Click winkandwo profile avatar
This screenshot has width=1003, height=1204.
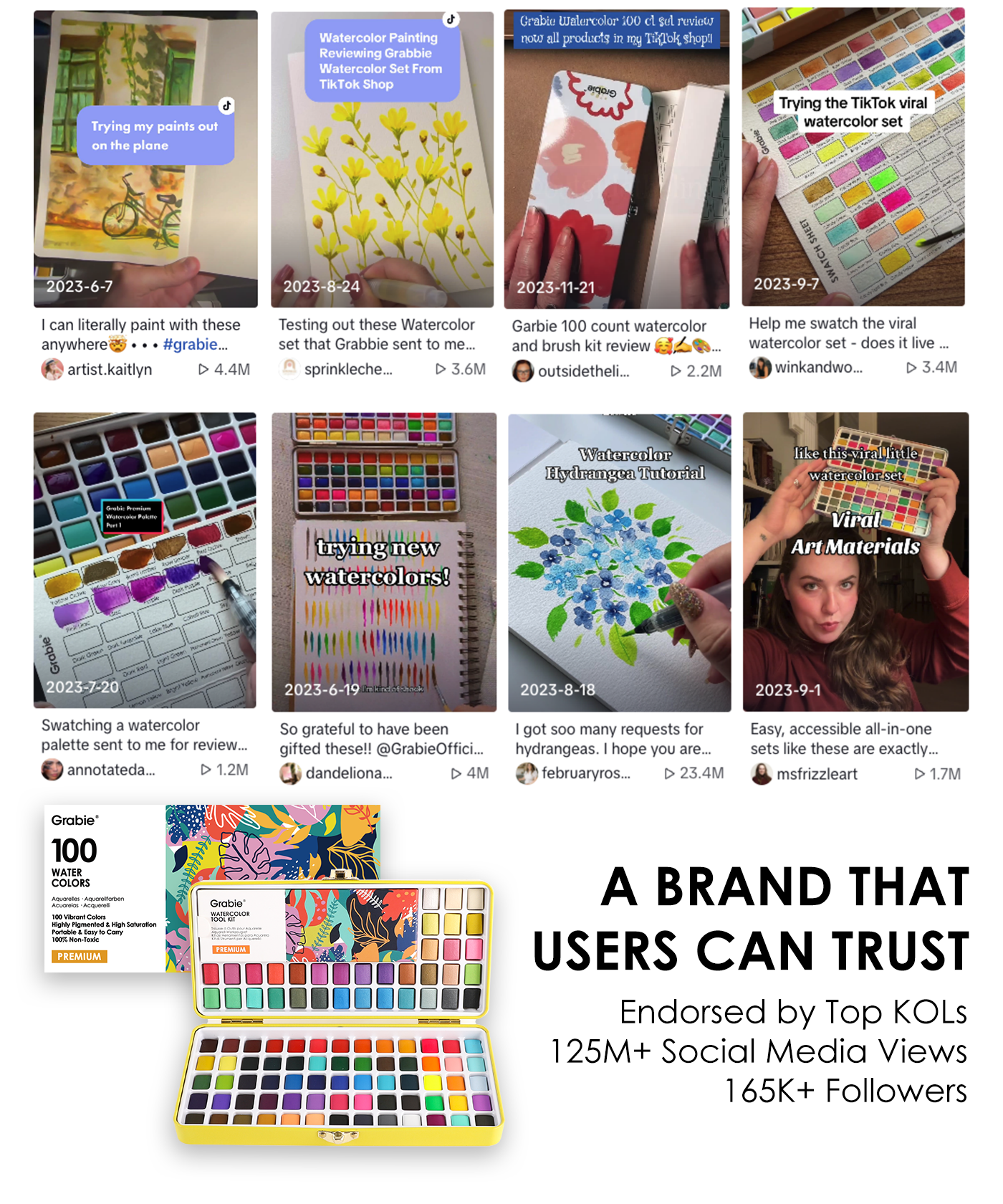[x=760, y=368]
